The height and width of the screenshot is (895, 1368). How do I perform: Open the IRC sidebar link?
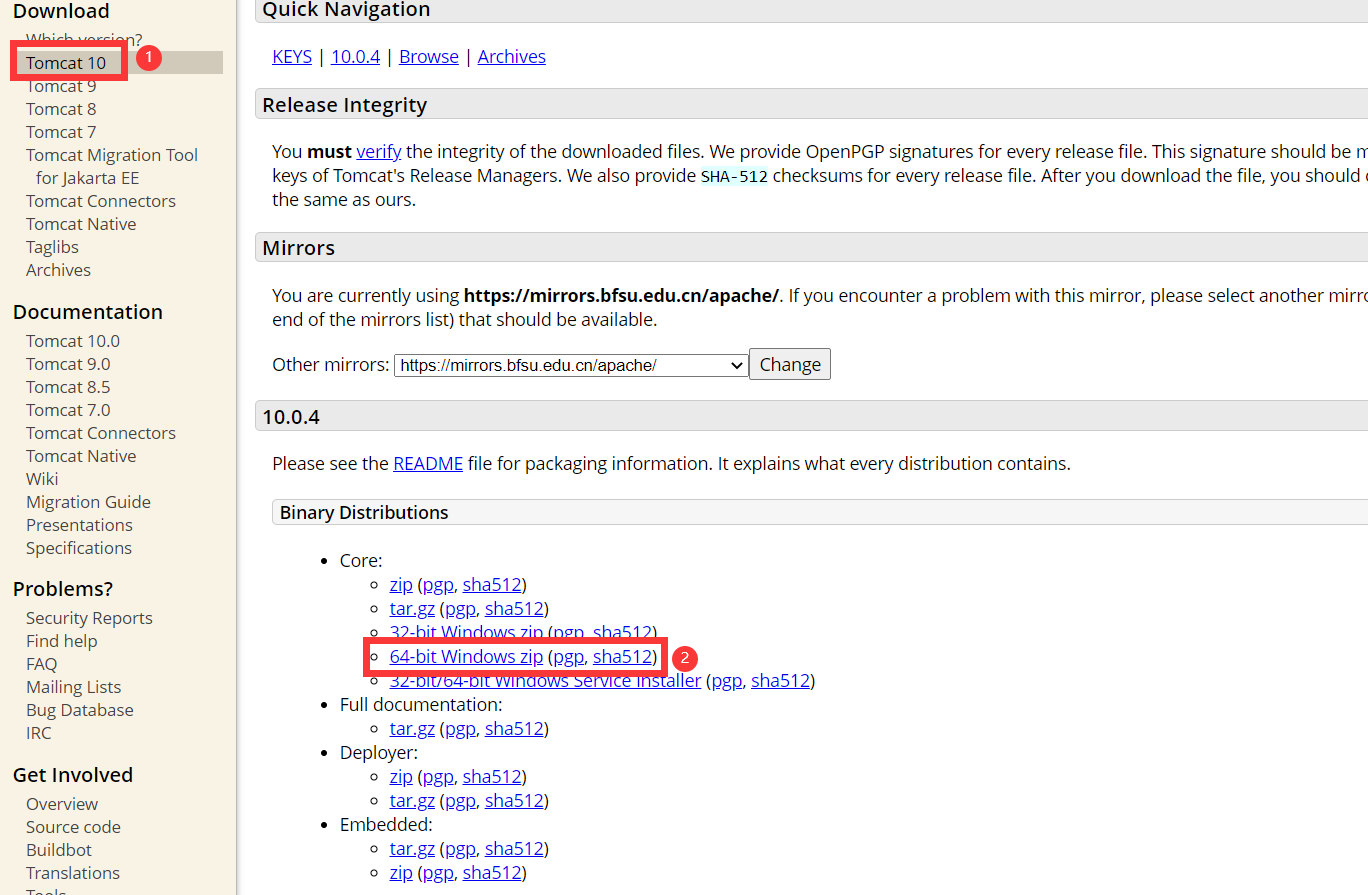tap(39, 733)
